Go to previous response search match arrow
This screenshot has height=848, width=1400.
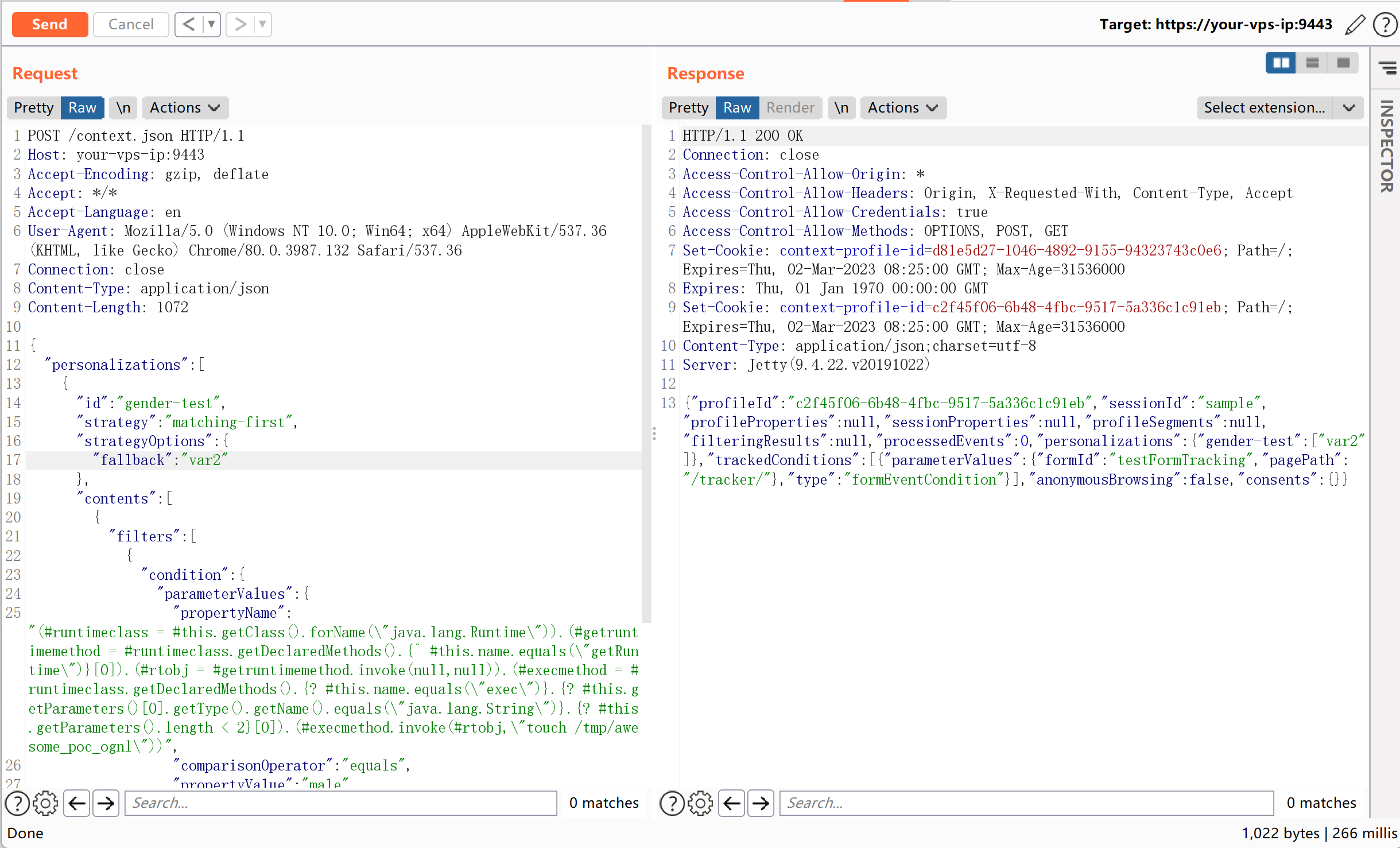pyautogui.click(x=732, y=803)
